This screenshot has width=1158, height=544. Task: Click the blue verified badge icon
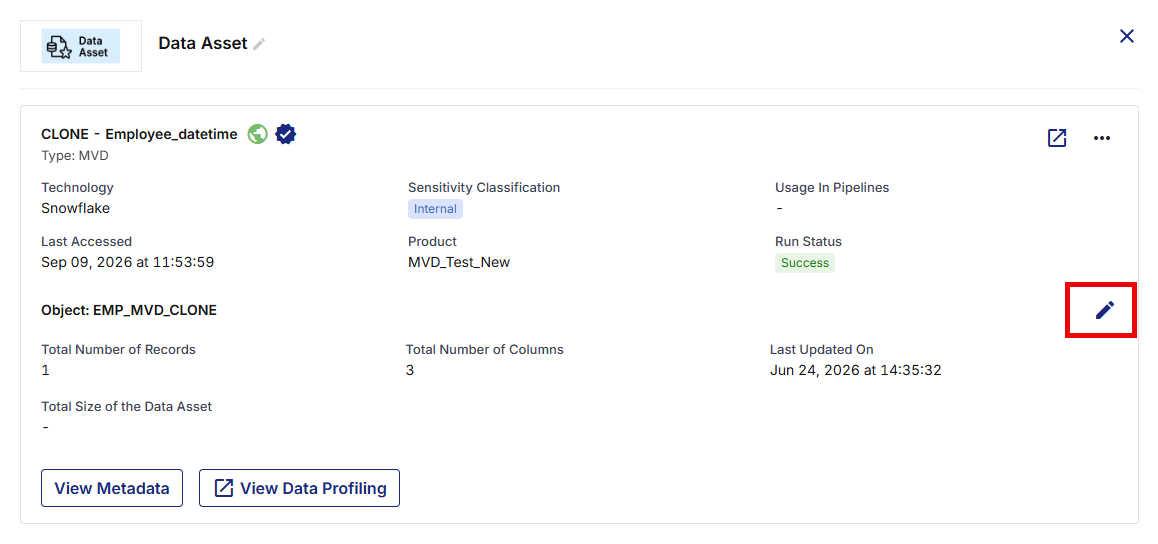(286, 134)
